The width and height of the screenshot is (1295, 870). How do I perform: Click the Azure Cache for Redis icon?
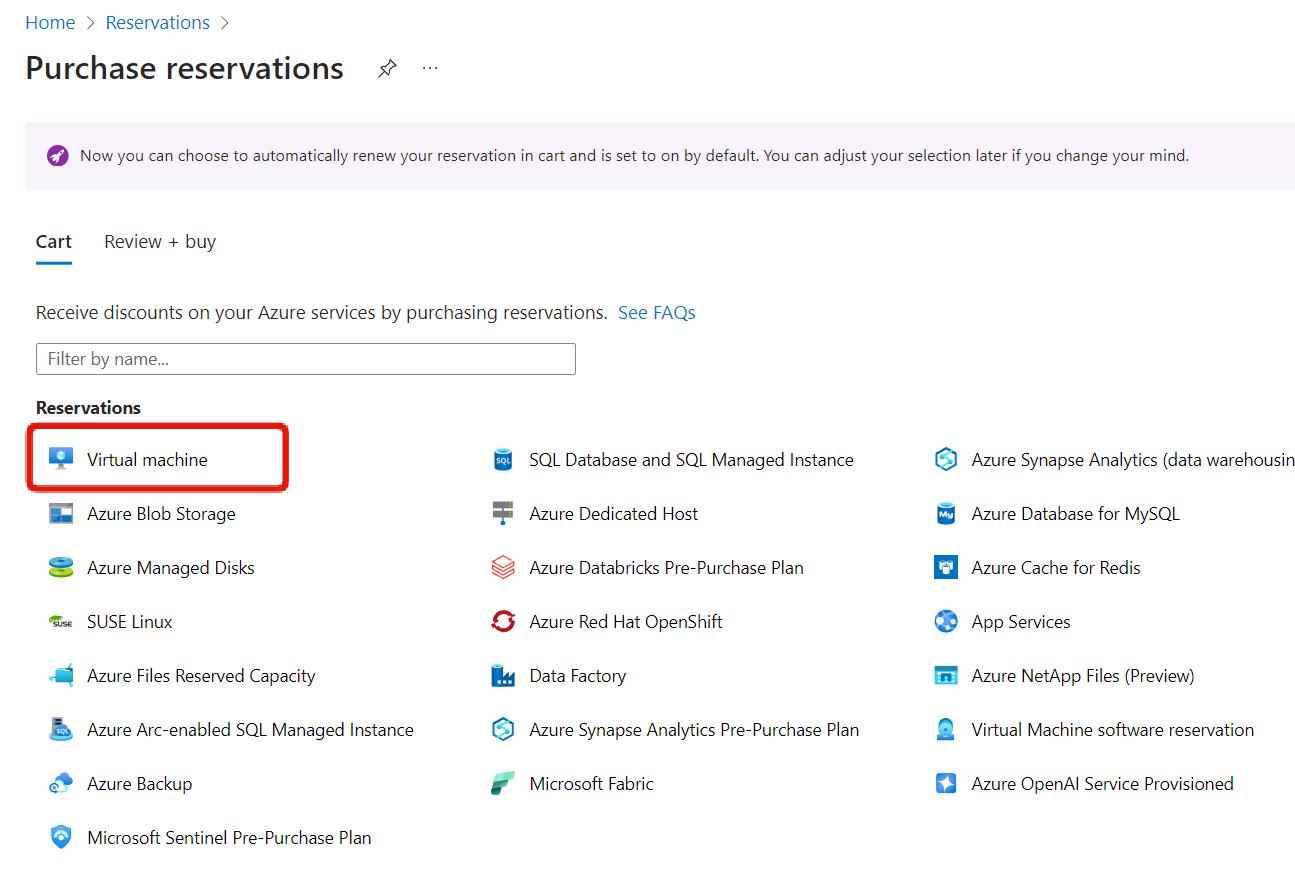946,567
